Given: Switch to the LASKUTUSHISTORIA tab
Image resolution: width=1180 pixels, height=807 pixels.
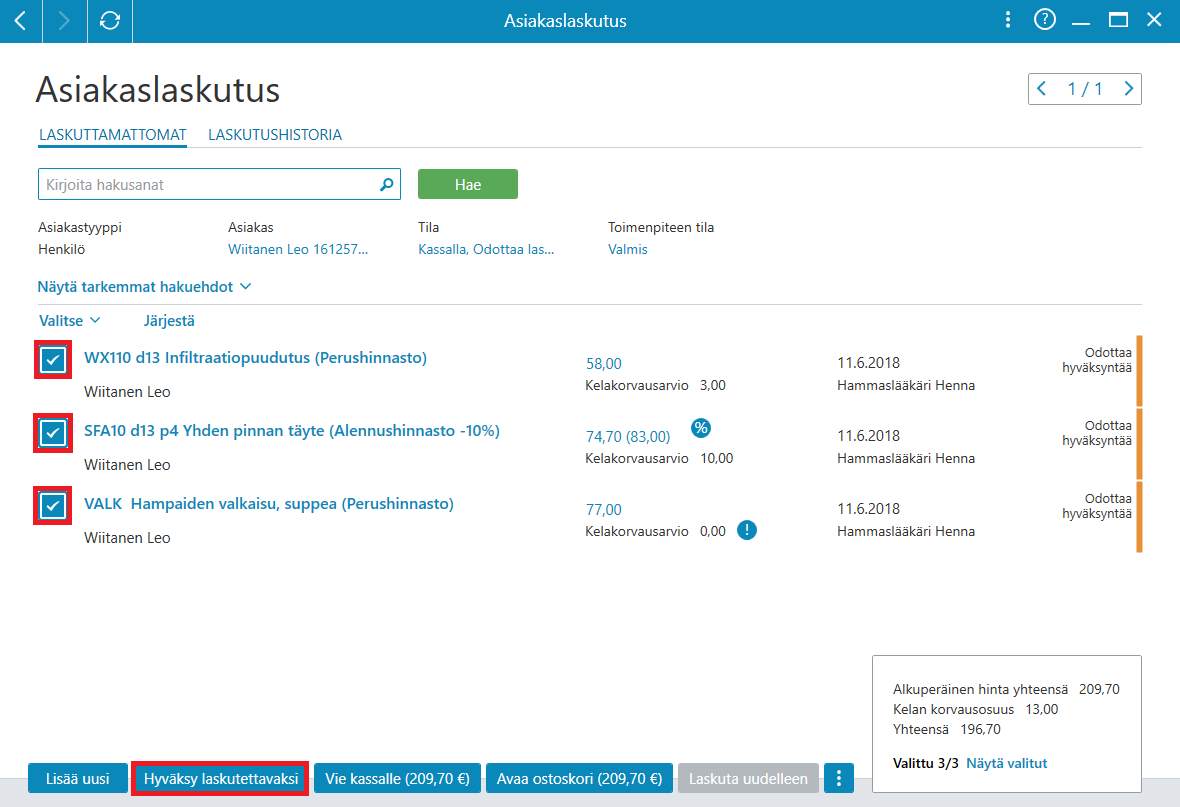Looking at the screenshot, I should (x=275, y=135).
